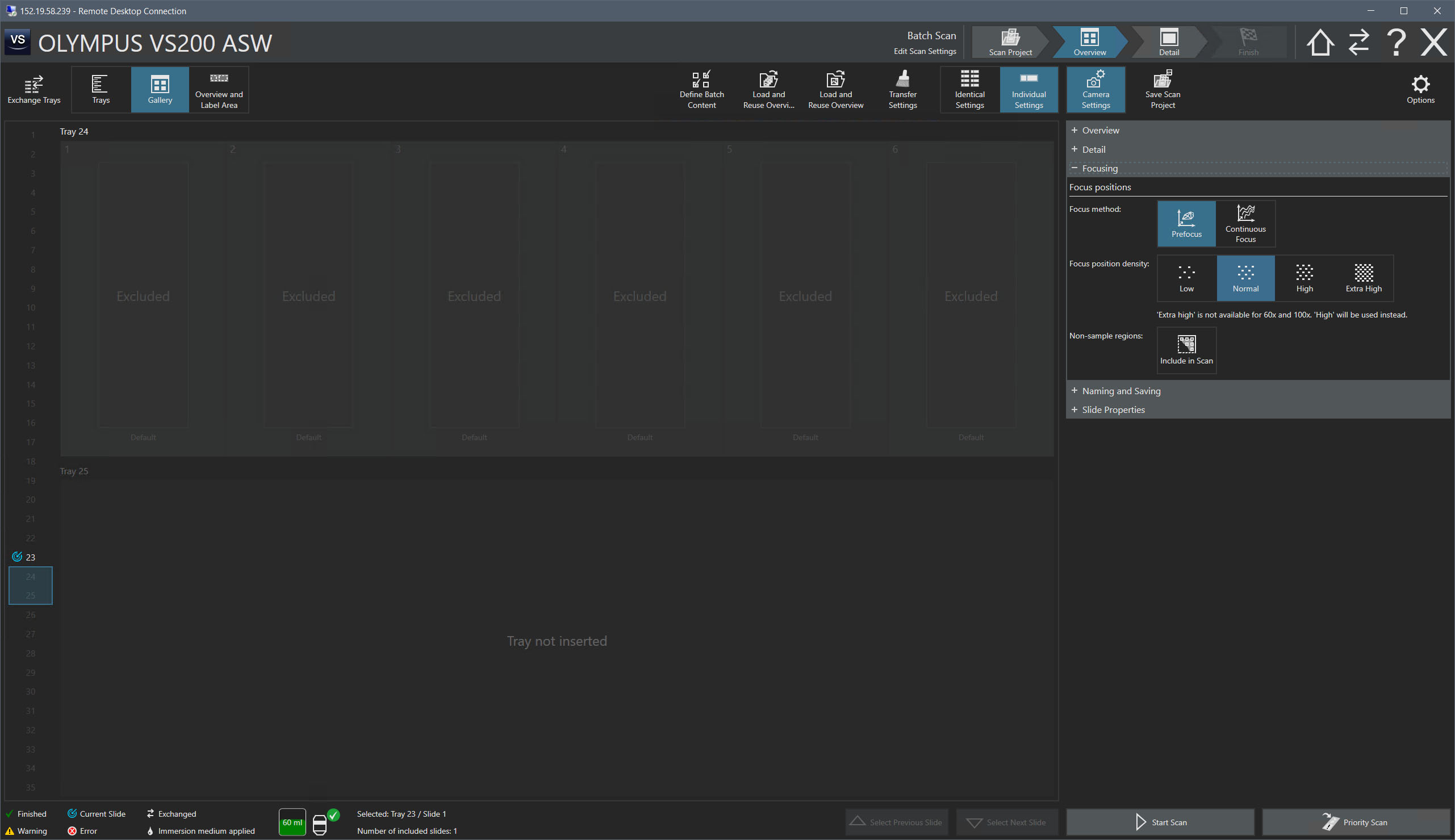Click excluded slide 2 in Tray 24
Screen dimensions: 1455x840
[x=308, y=295]
